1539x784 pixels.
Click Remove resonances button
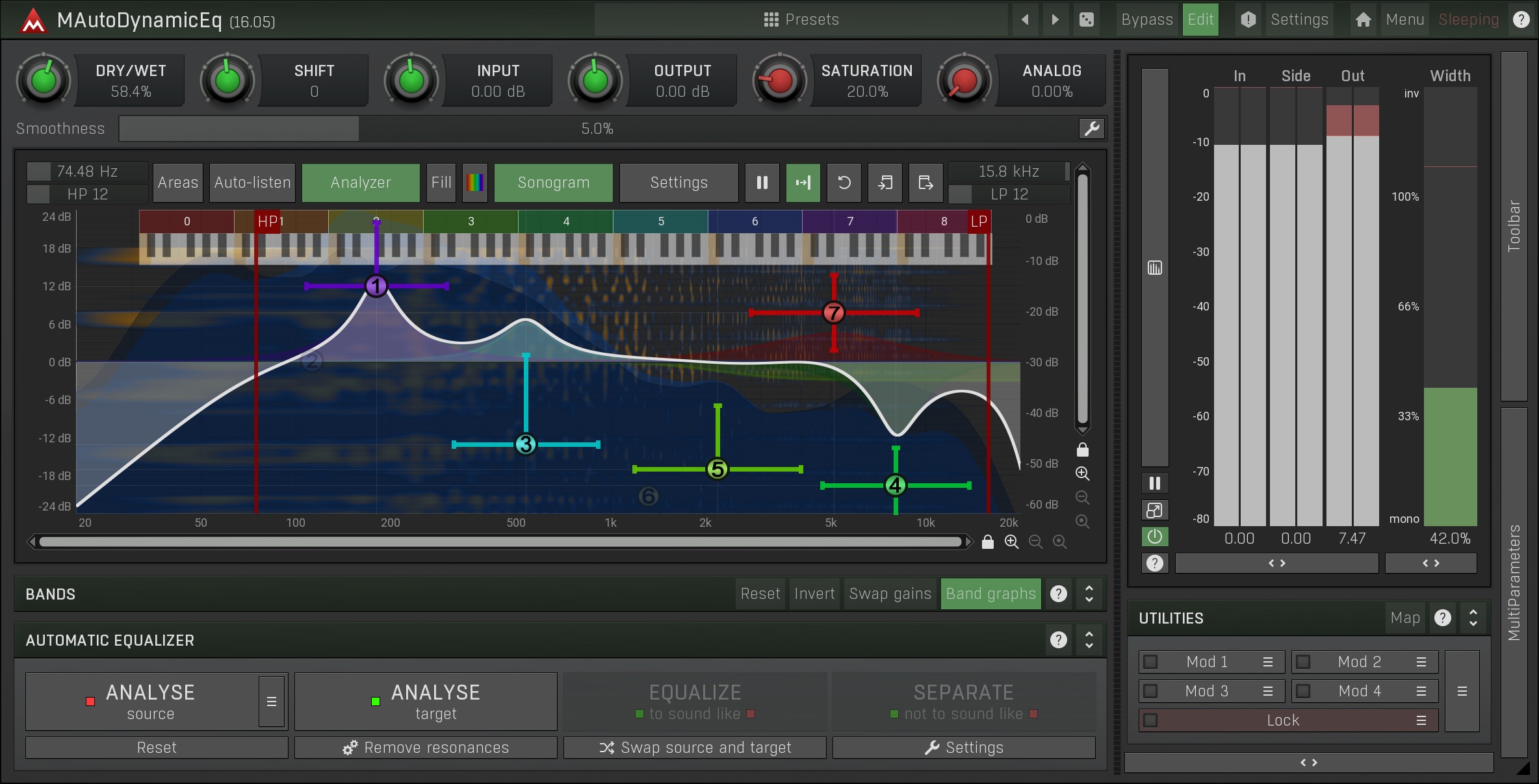coord(426,748)
